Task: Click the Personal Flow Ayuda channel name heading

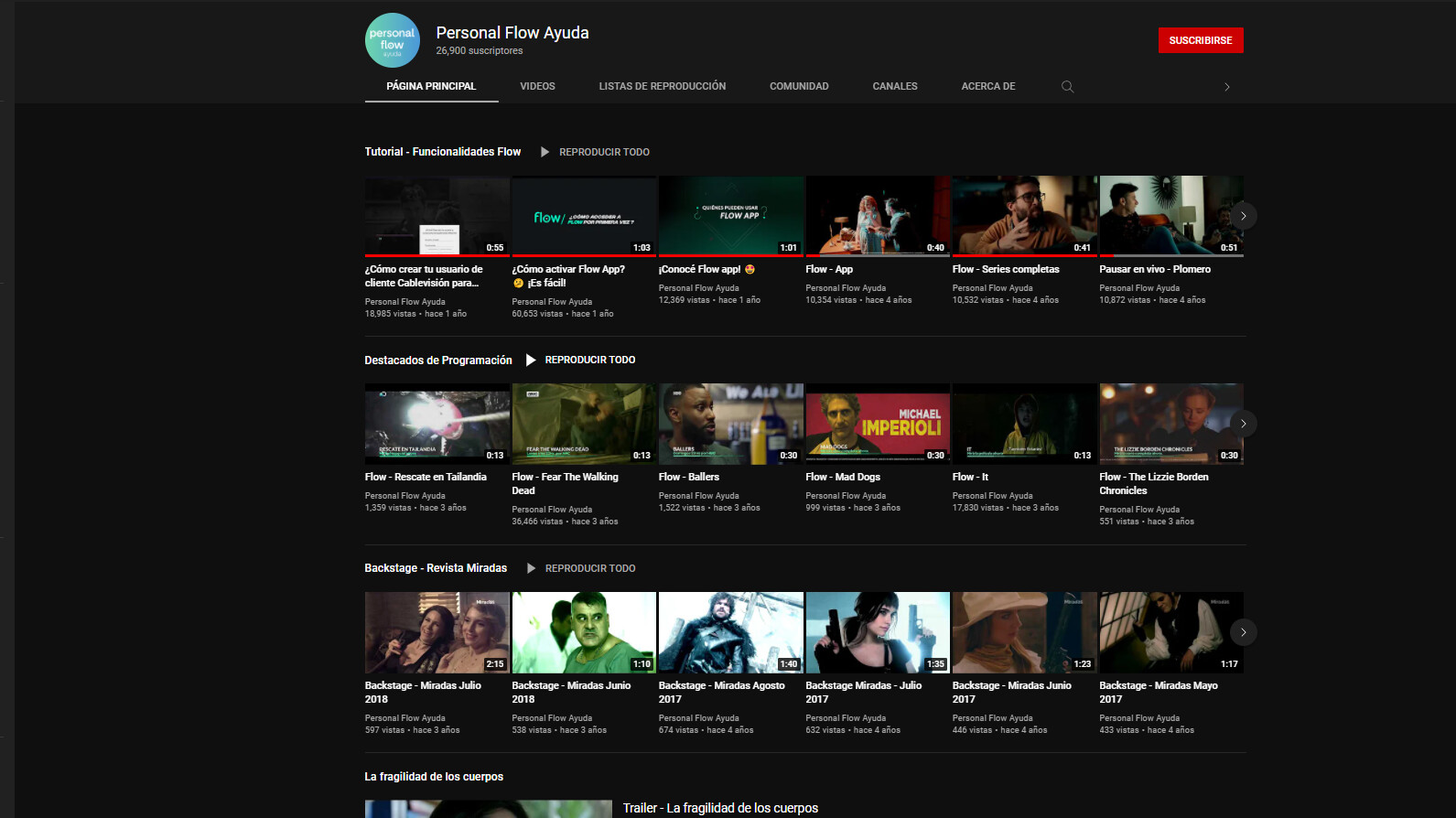Action: click(x=512, y=33)
